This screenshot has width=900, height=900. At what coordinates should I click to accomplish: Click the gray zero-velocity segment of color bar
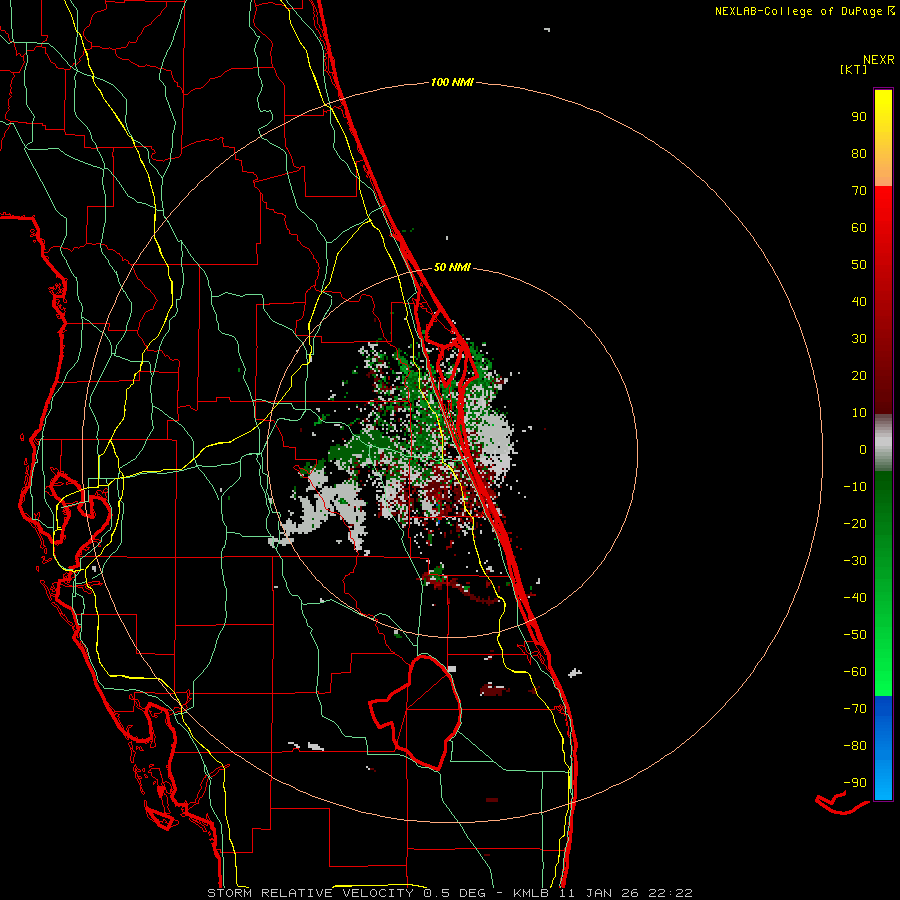click(883, 443)
